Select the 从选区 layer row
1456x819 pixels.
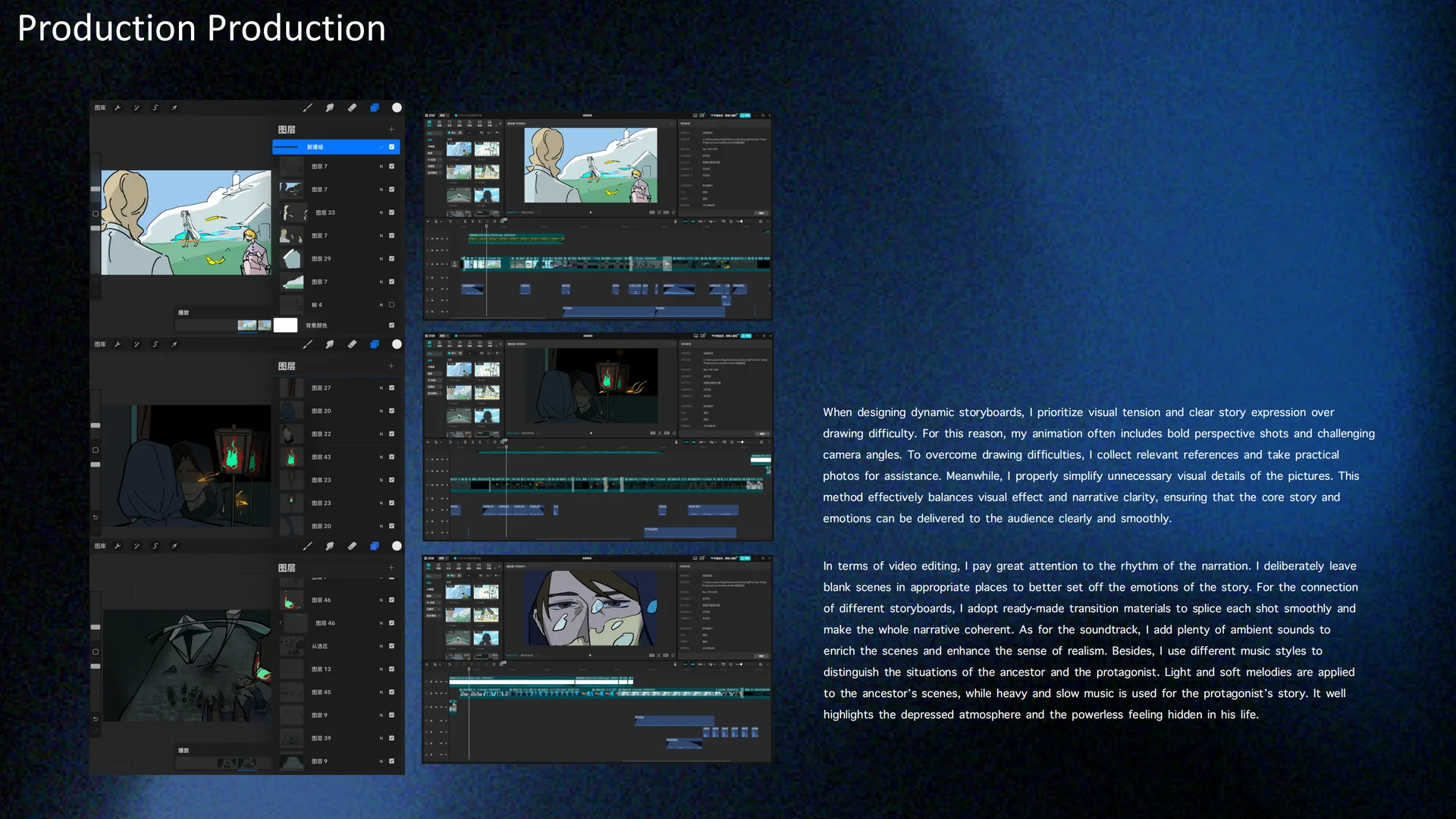[x=336, y=646]
